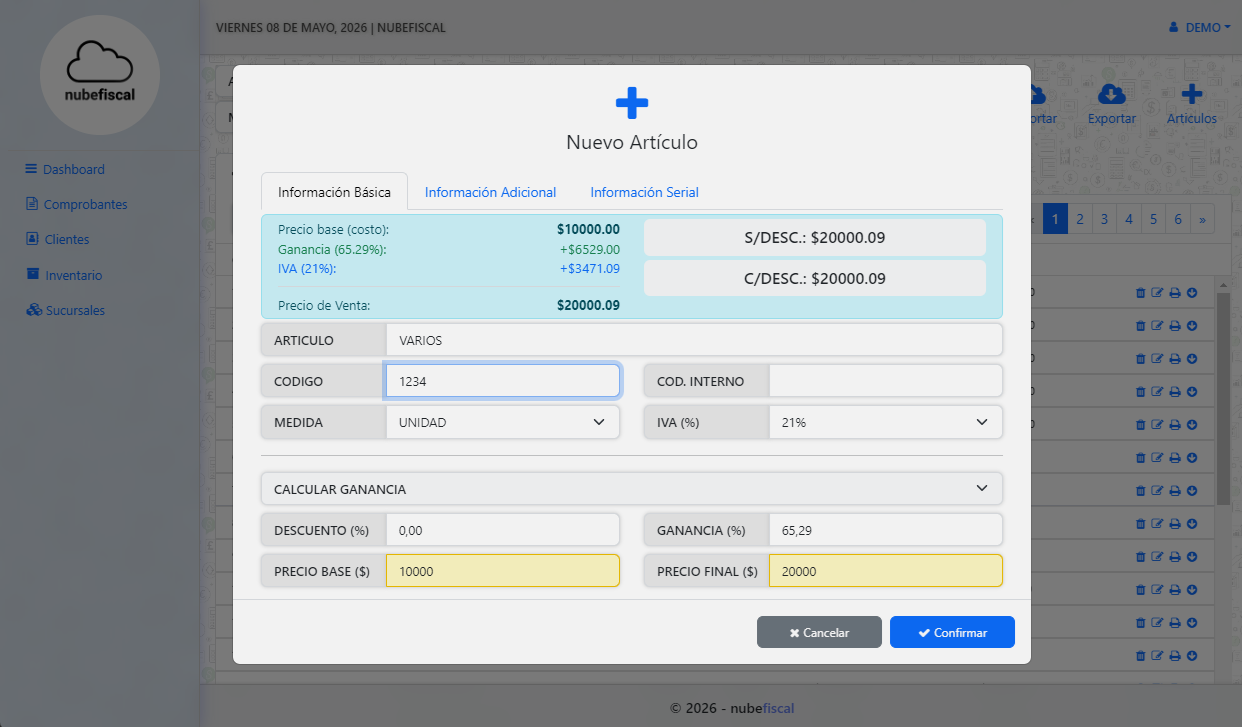Click the C/DESC.: $20000.09 box
Screen dimensions: 1242x727
815,278
